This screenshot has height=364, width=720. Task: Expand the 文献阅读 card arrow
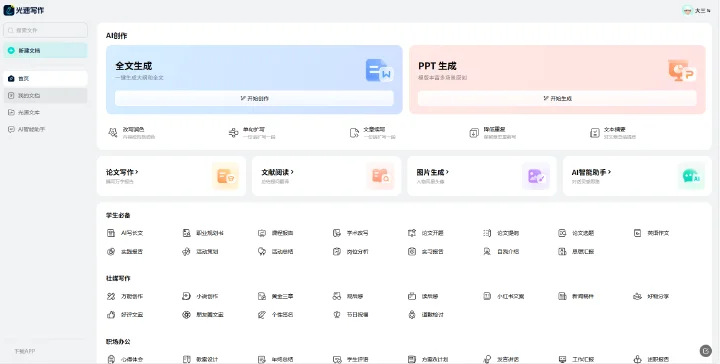point(292,172)
